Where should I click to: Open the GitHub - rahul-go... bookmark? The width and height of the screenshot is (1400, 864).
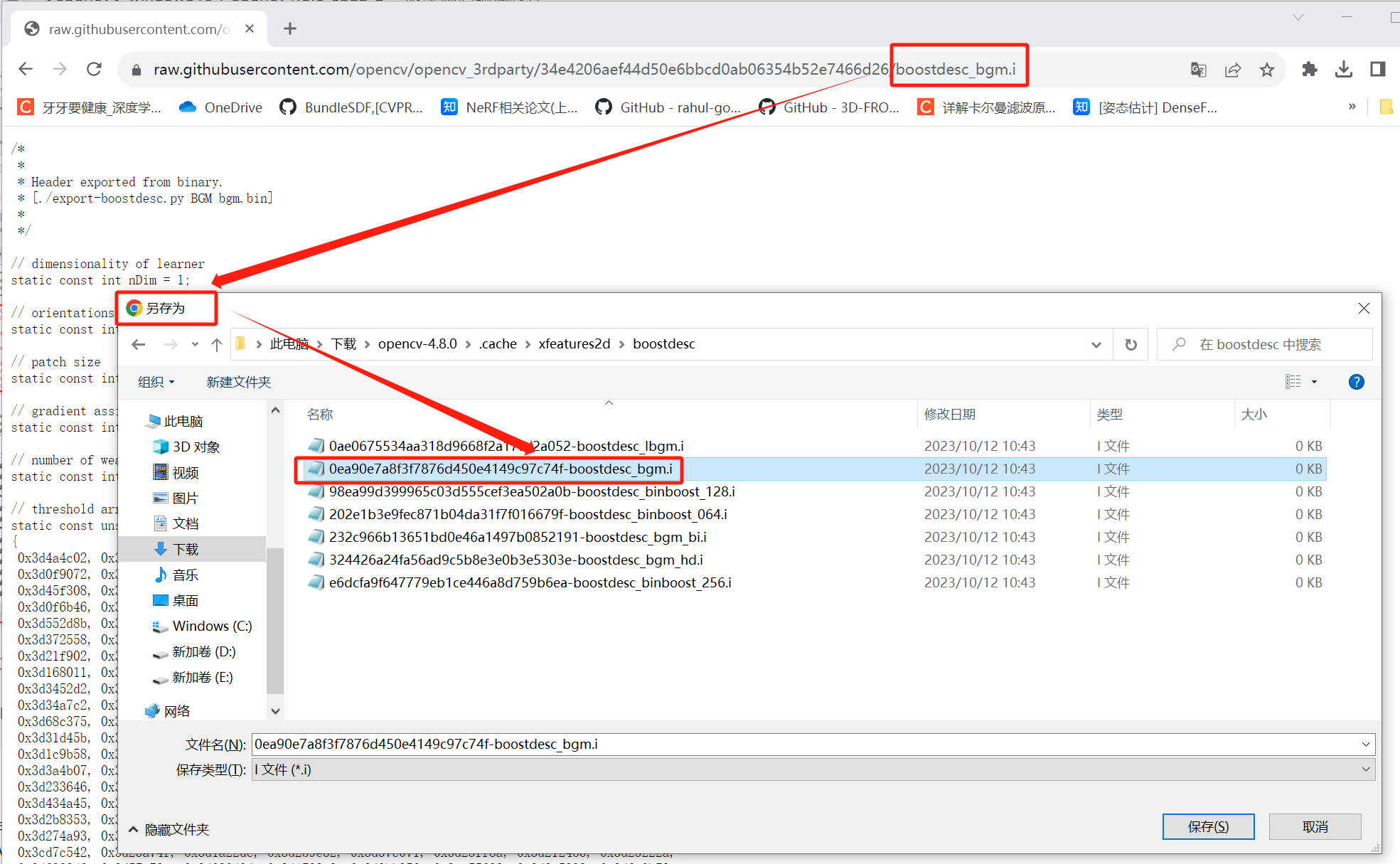[x=668, y=107]
